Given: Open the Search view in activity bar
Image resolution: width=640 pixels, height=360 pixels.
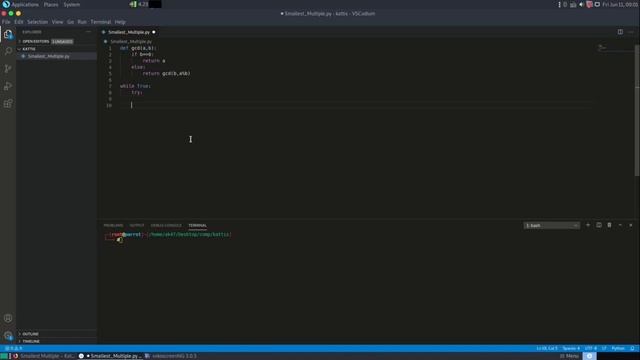Looking at the screenshot, I should [x=8, y=51].
